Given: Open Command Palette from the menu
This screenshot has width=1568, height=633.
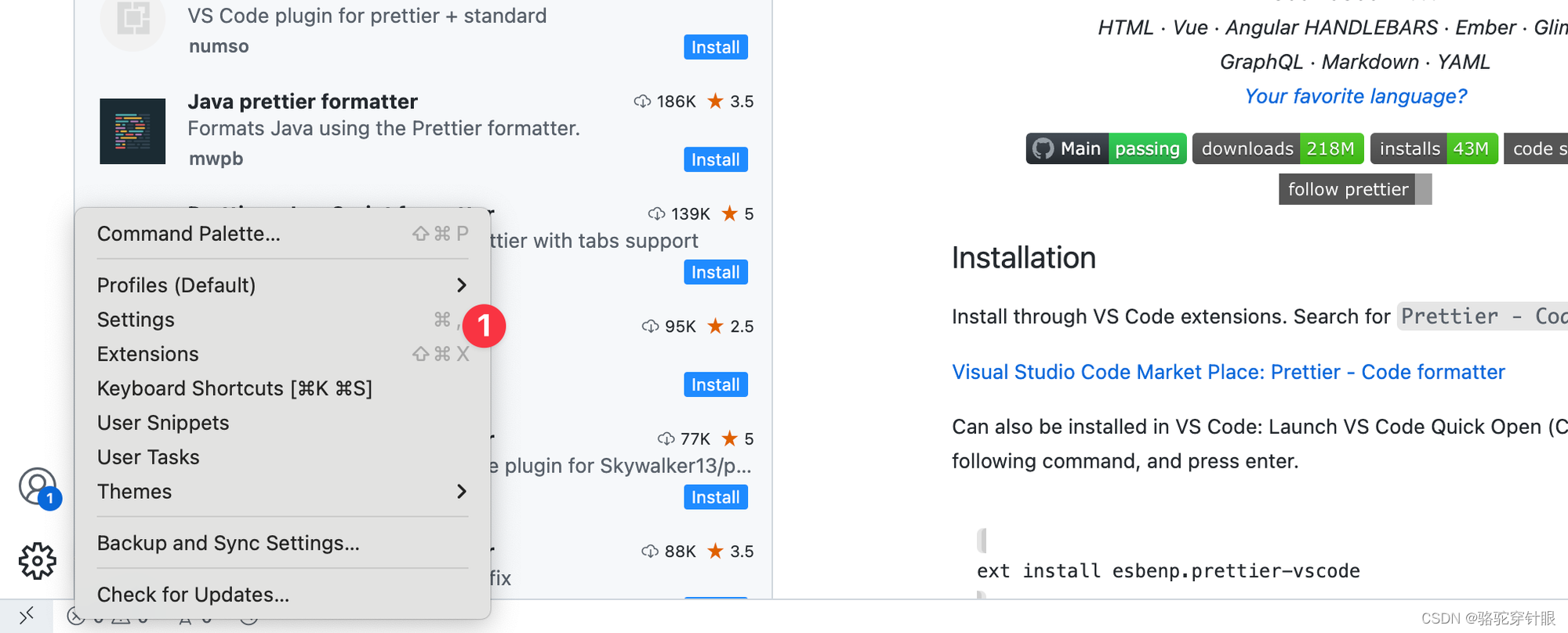Looking at the screenshot, I should pyautogui.click(x=282, y=234).
